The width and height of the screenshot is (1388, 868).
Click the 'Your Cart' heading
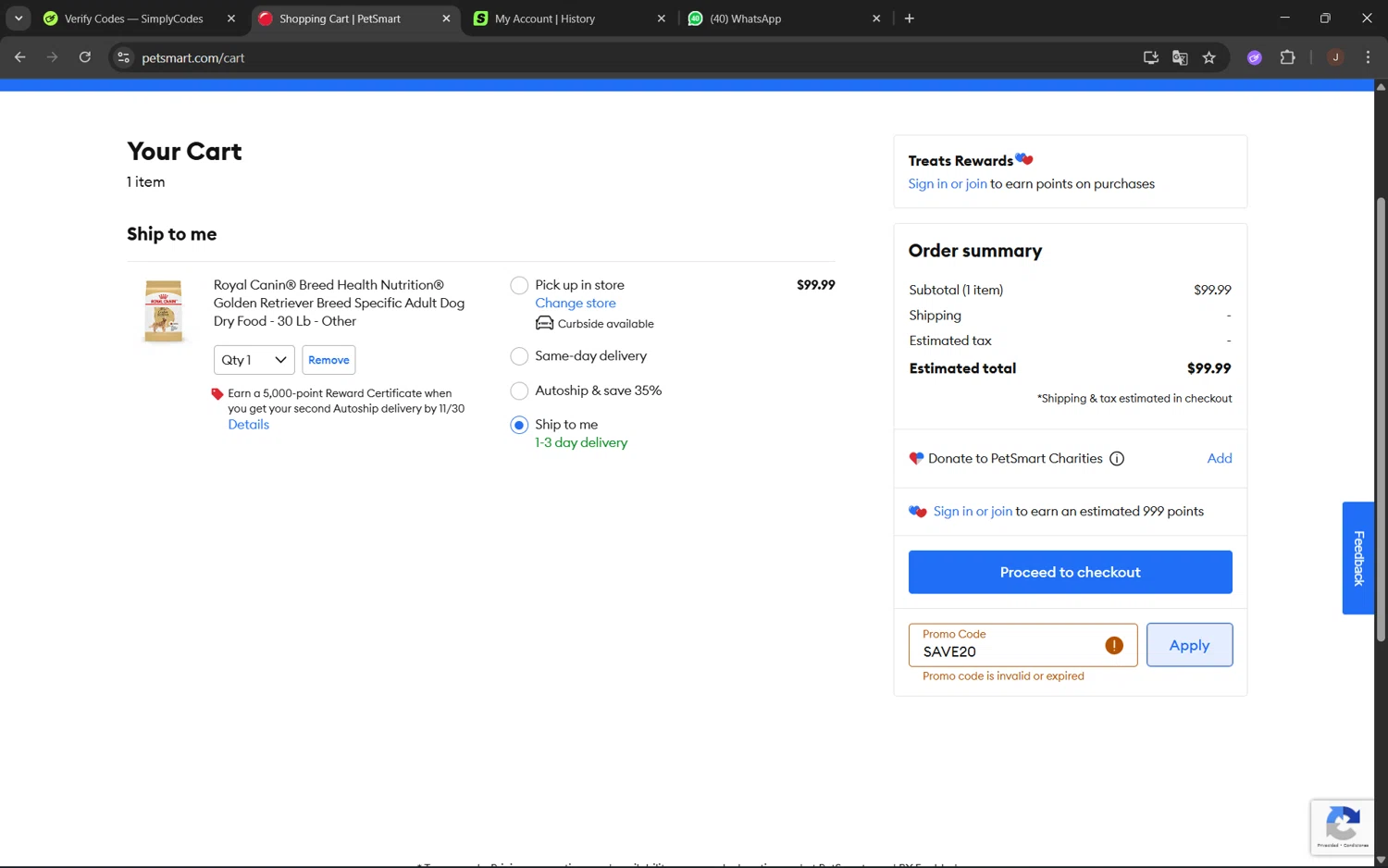(x=184, y=152)
